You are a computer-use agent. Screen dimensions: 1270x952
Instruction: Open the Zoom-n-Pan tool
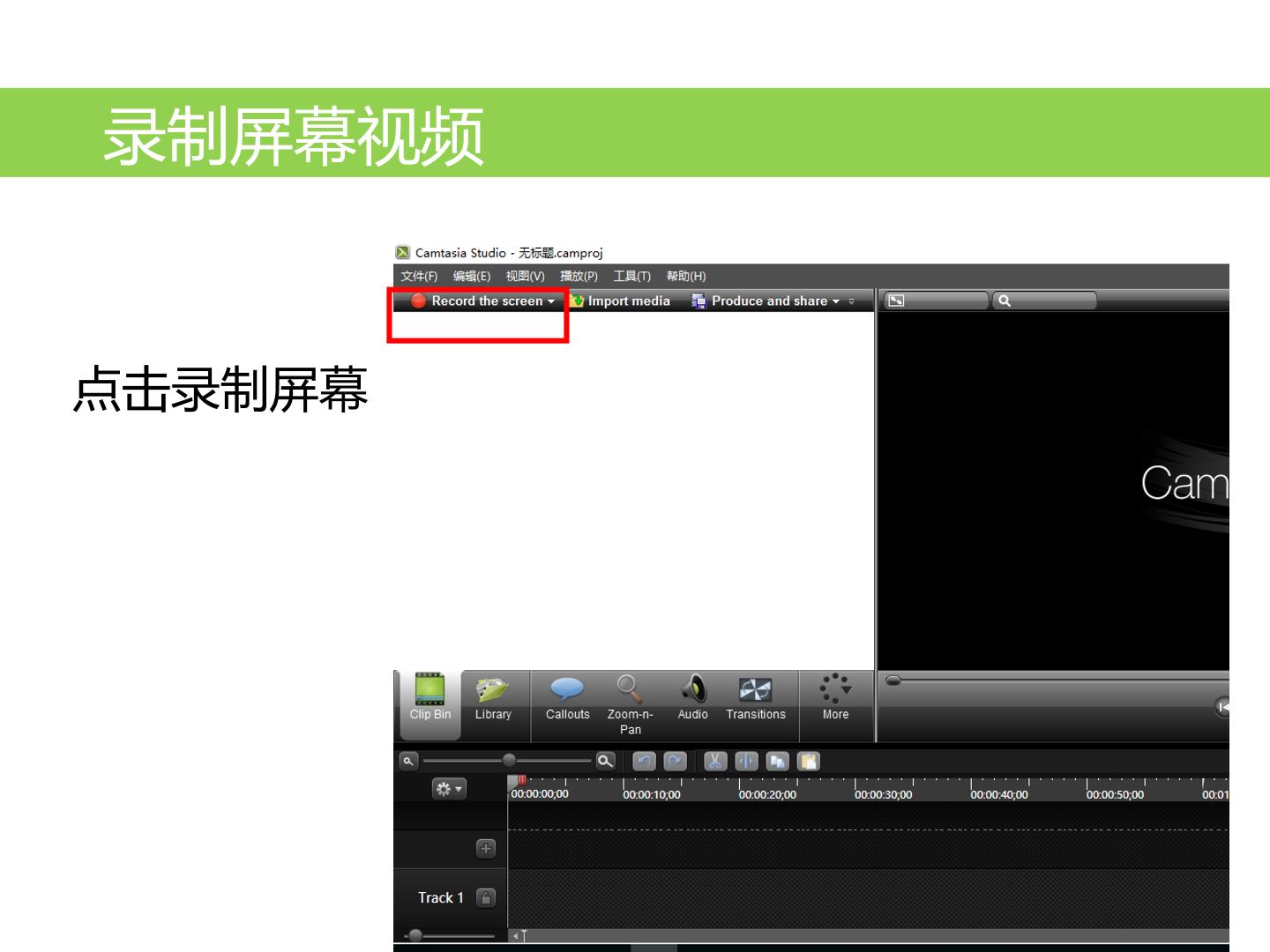630,704
